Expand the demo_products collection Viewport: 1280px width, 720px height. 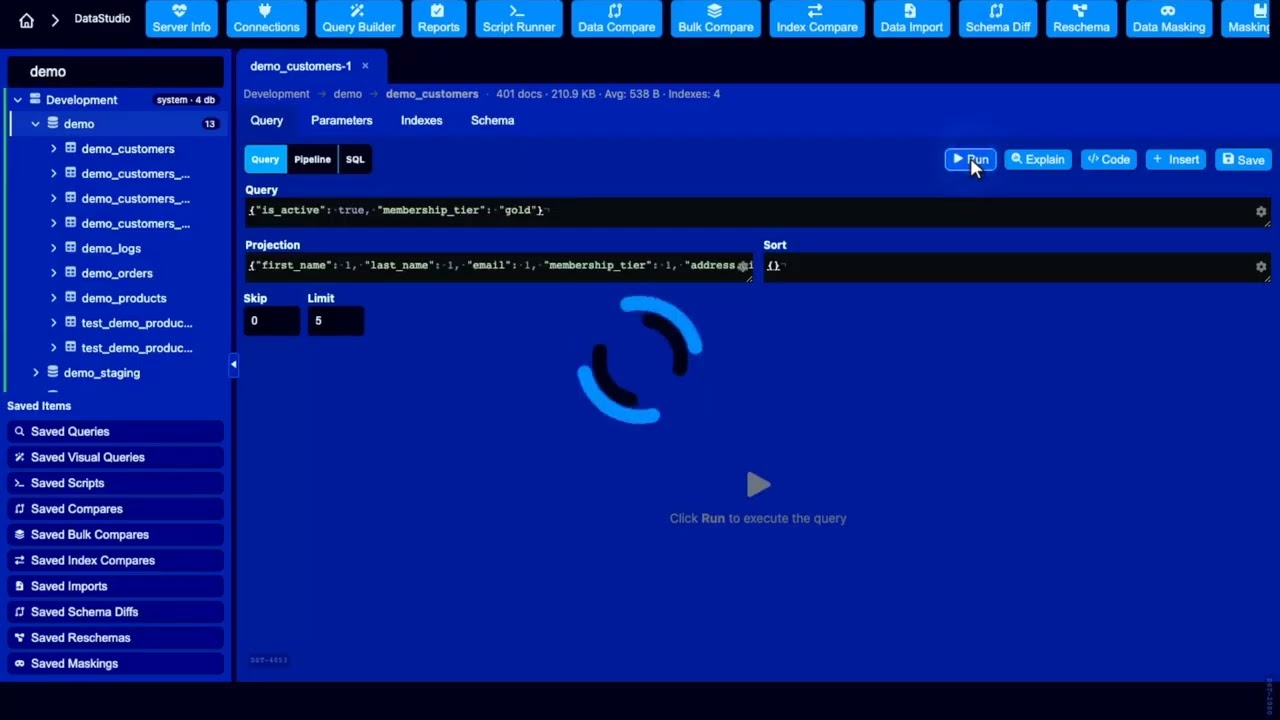click(53, 298)
